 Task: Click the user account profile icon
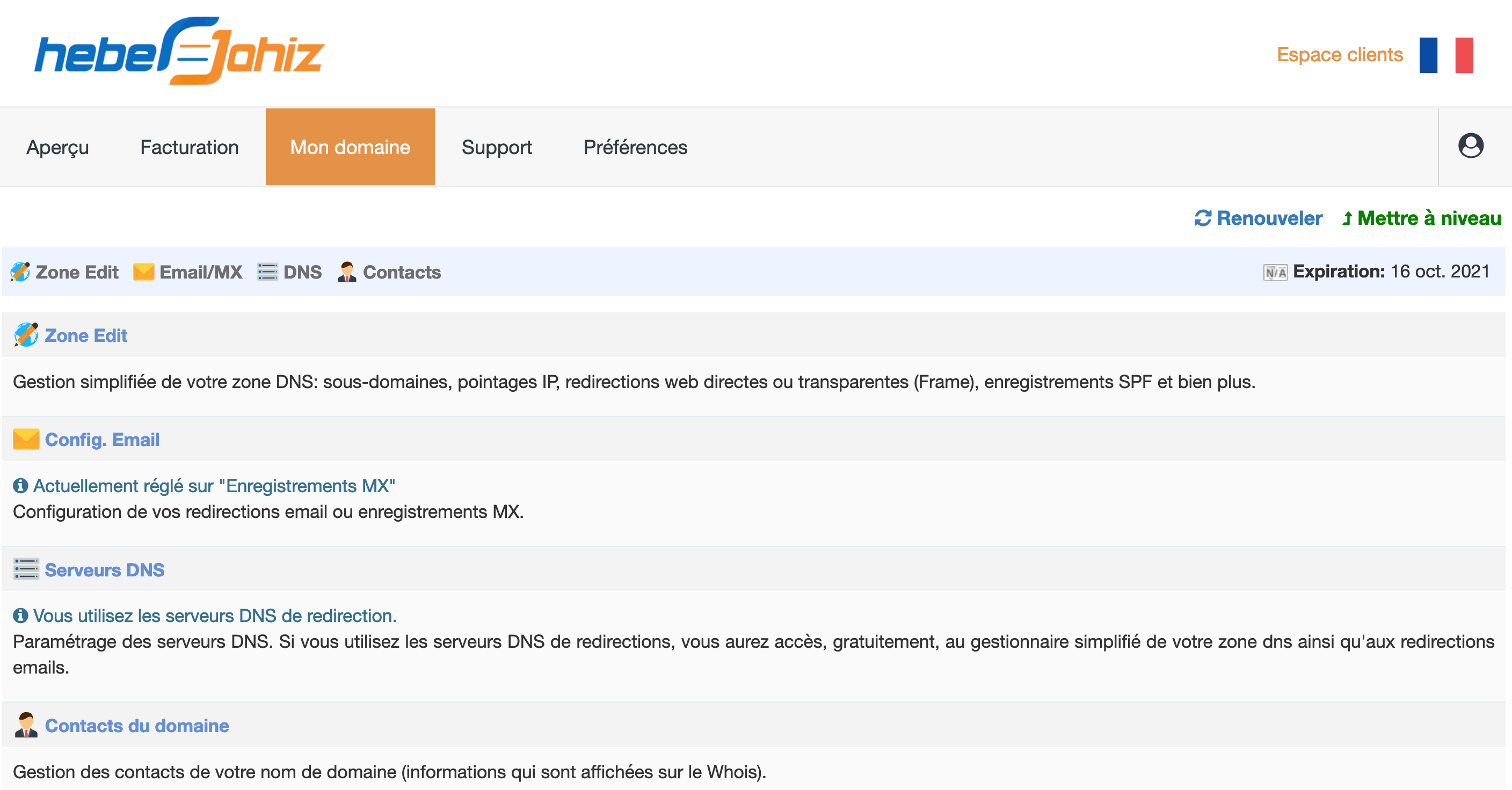coord(1470,146)
